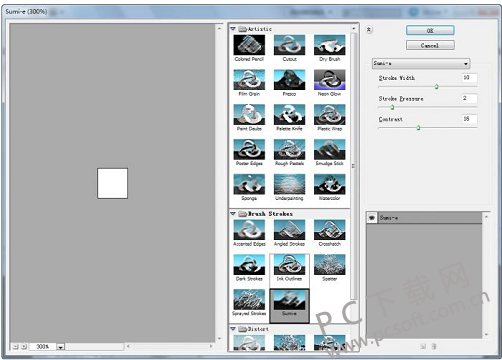
Task: Click the Contrast value input field
Action: pos(469,119)
